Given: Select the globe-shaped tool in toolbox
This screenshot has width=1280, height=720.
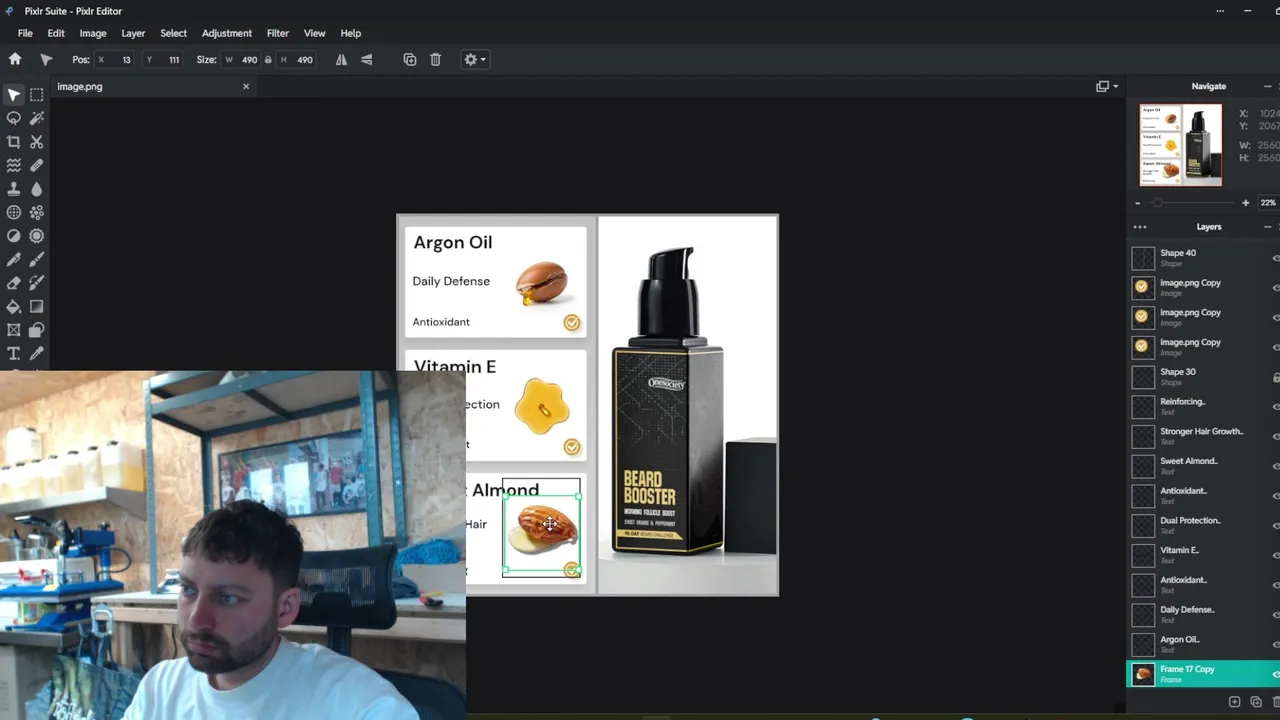Looking at the screenshot, I should pyautogui.click(x=14, y=212).
